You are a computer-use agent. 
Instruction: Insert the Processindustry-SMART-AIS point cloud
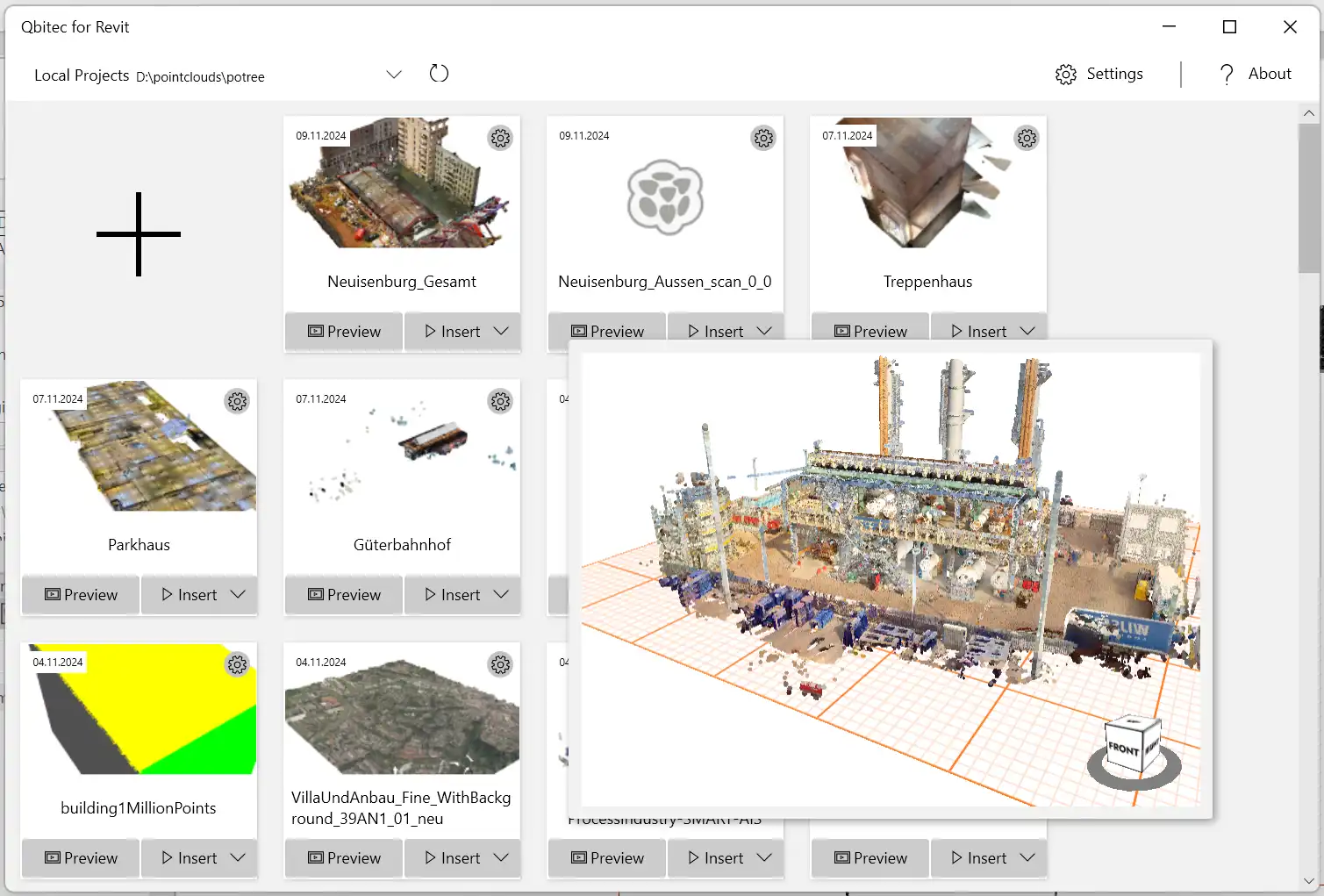click(715, 858)
